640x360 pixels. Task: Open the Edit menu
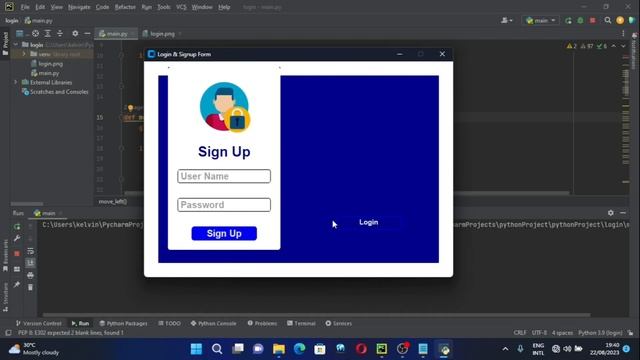(x=40, y=7)
